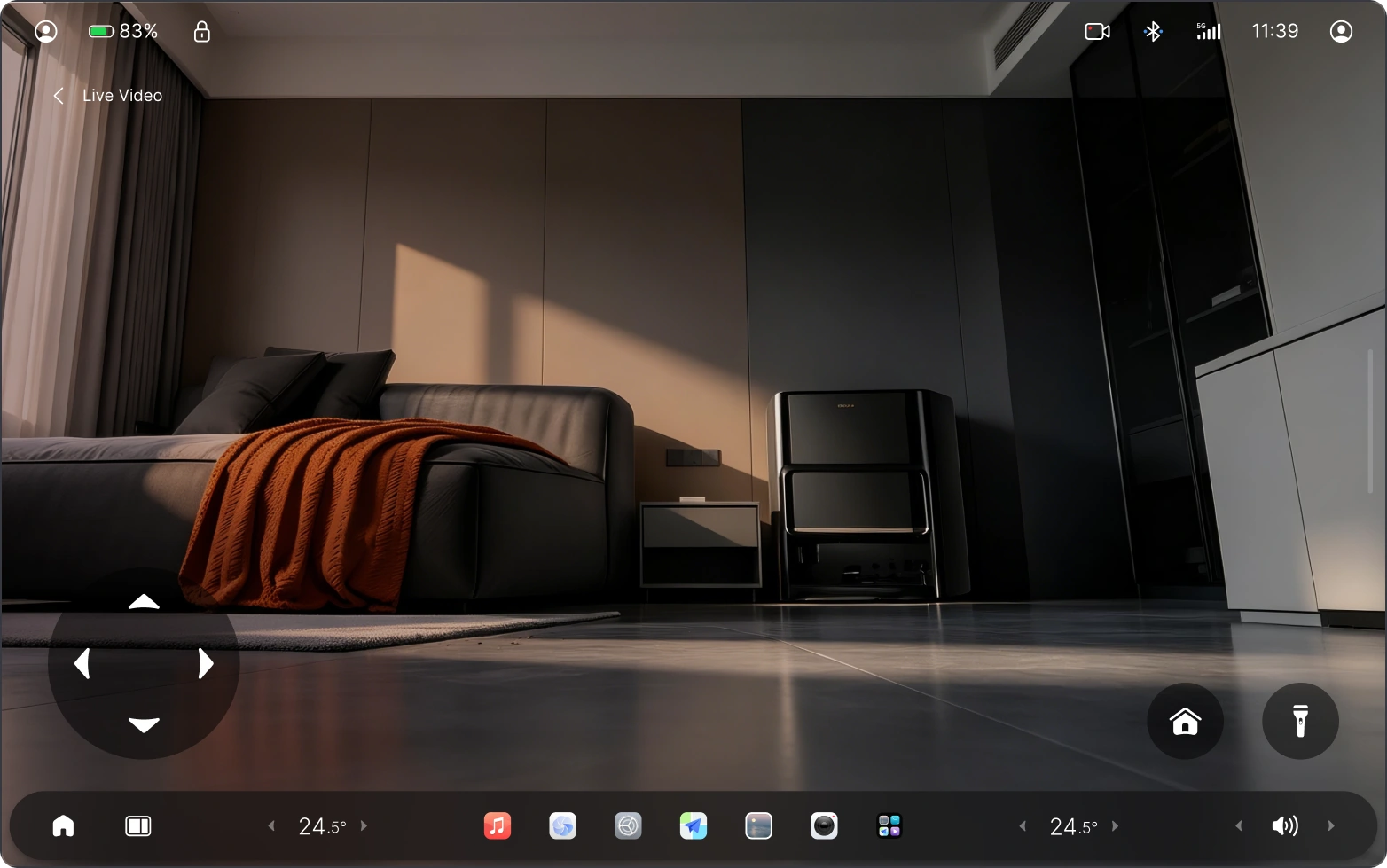The image size is (1387, 868).
Task: Mute the speaker volume icon
Action: [x=1285, y=826]
